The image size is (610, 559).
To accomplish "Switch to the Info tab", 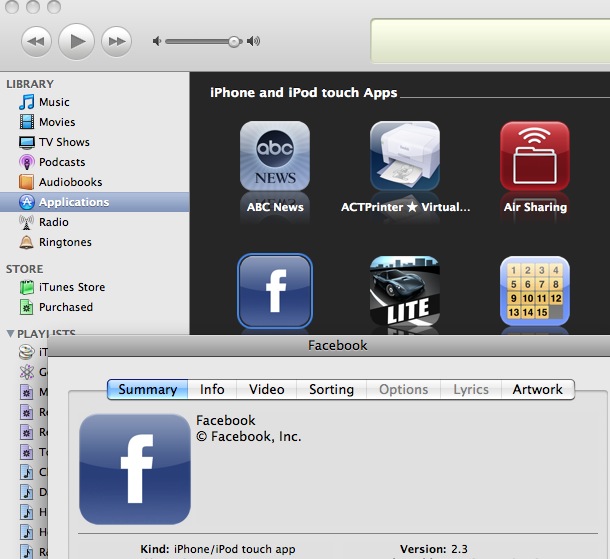I will tap(212, 389).
